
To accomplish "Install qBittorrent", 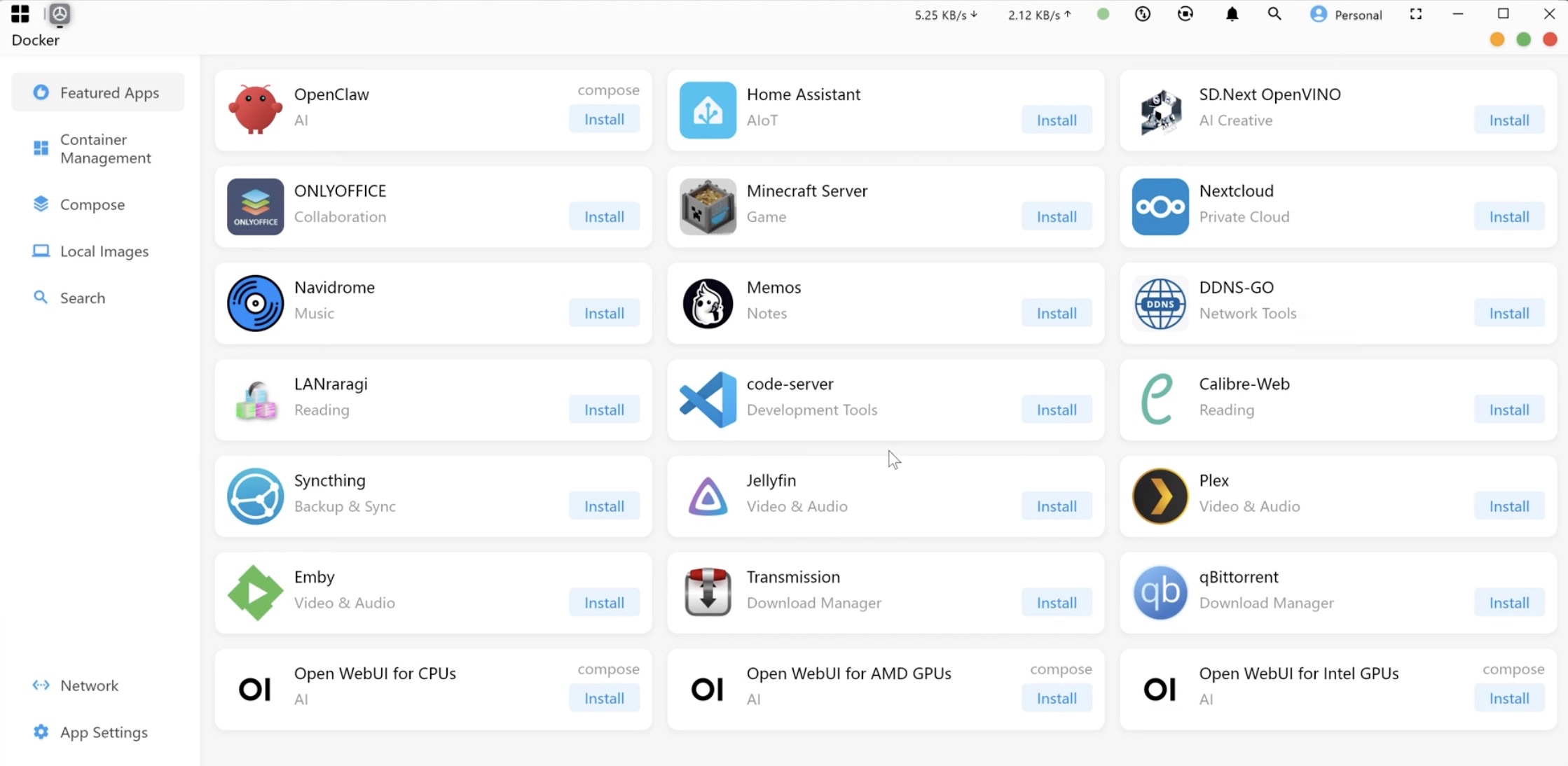I will tap(1509, 603).
